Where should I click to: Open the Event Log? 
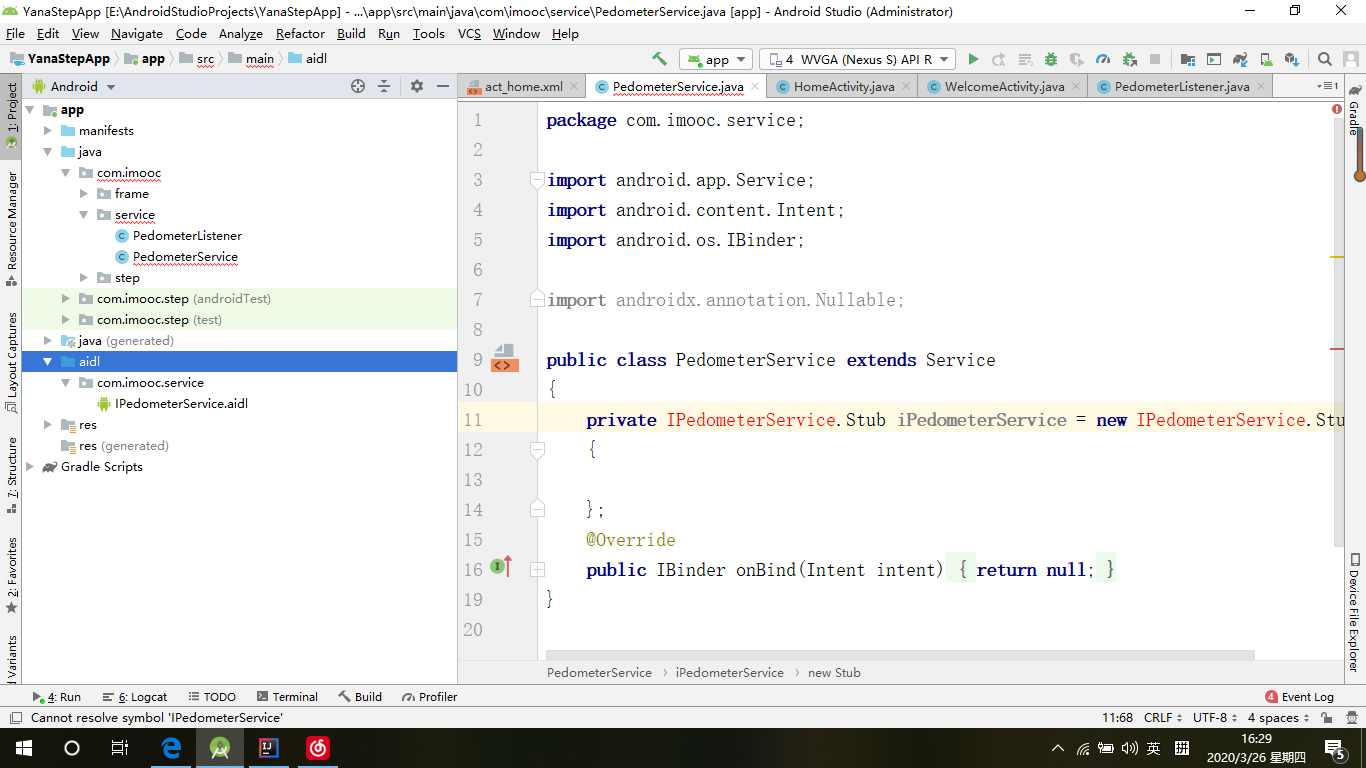pos(1299,697)
